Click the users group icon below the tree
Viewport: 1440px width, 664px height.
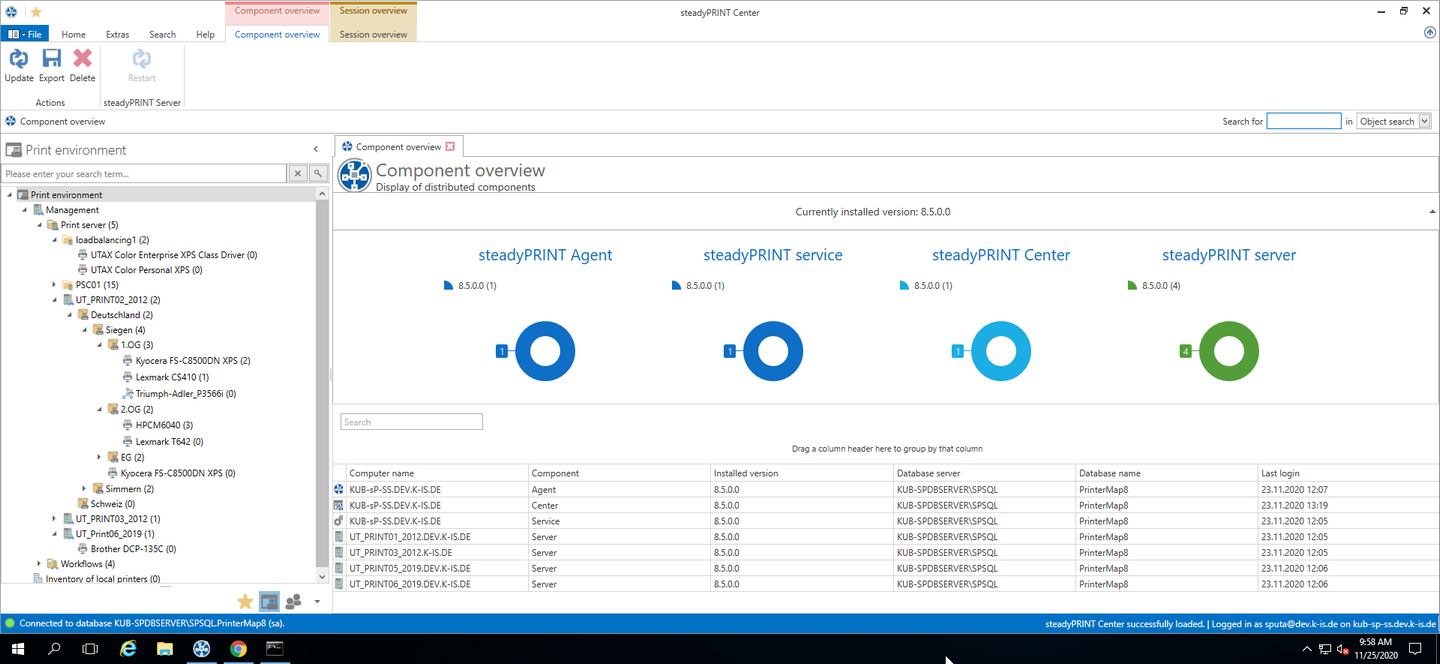[294, 601]
